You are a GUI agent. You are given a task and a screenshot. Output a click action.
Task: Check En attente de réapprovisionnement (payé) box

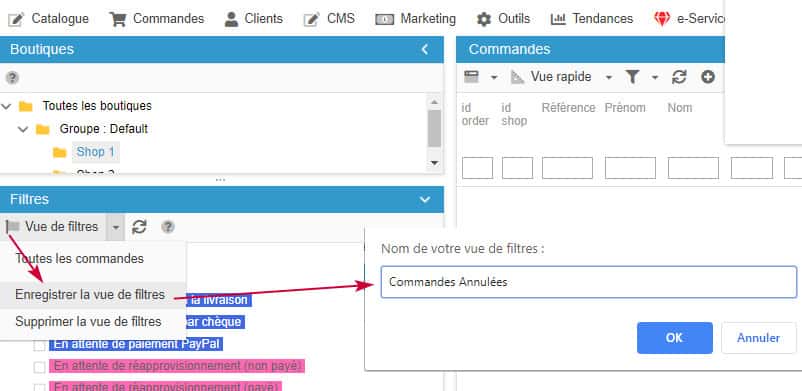[39, 387]
